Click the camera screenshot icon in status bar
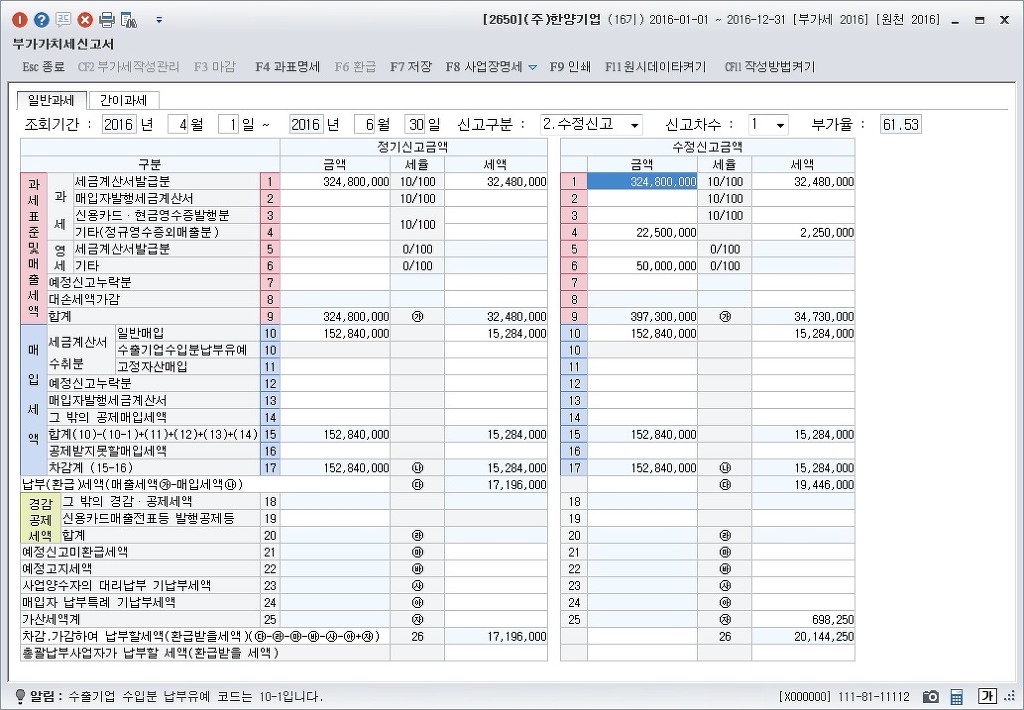This screenshot has width=1024, height=710. pos(931,696)
